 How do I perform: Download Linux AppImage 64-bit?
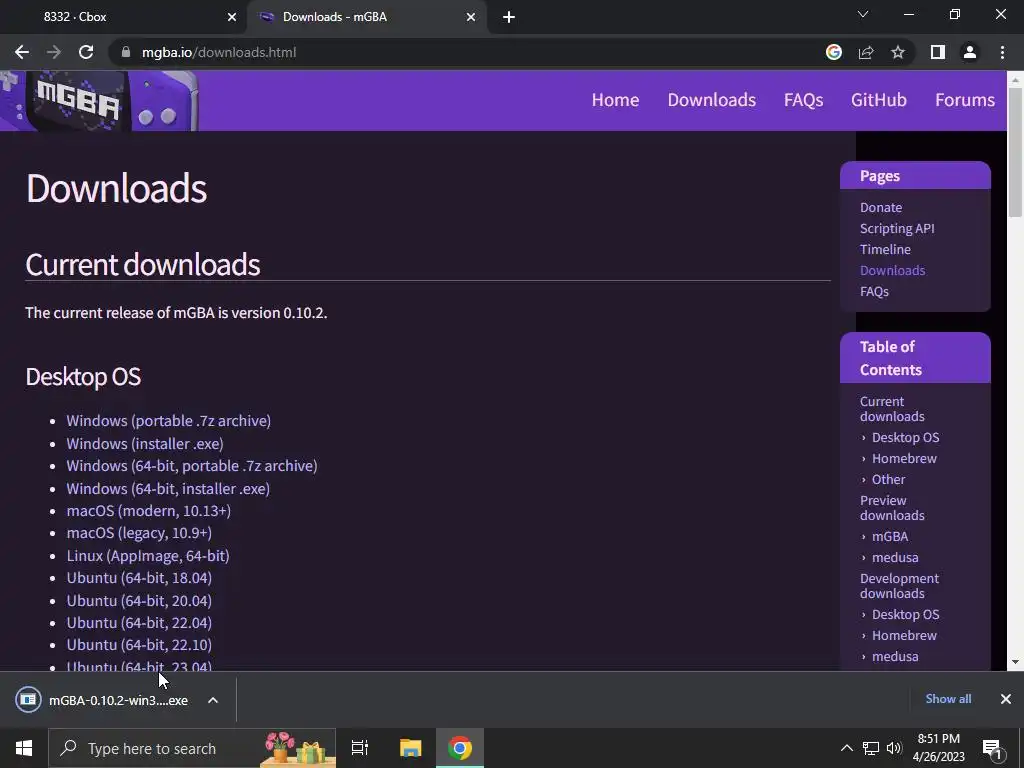click(148, 556)
